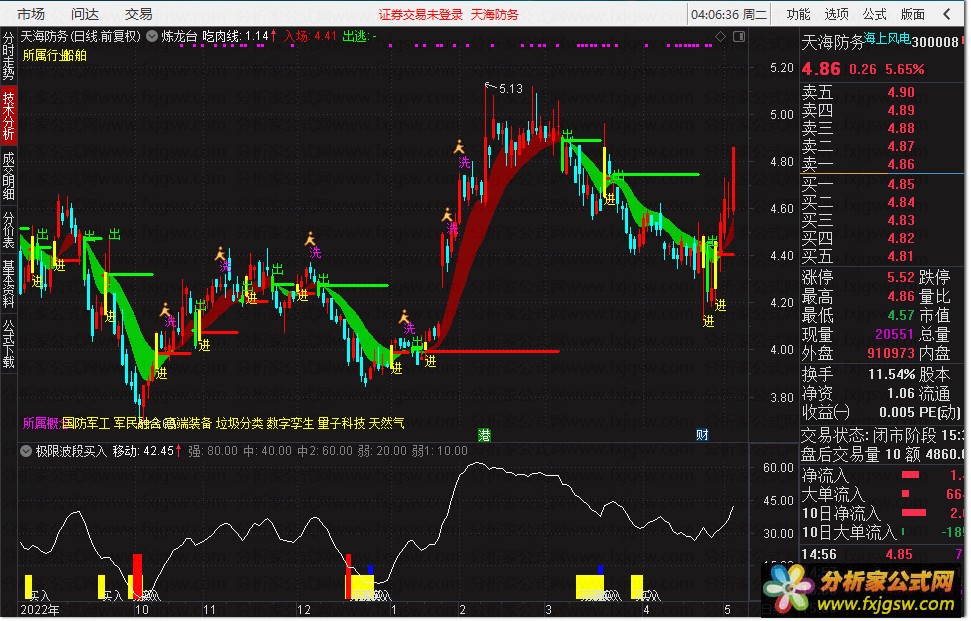Click the 最低 4.57 value
This screenshot has height=621, width=971.
pos(900,315)
